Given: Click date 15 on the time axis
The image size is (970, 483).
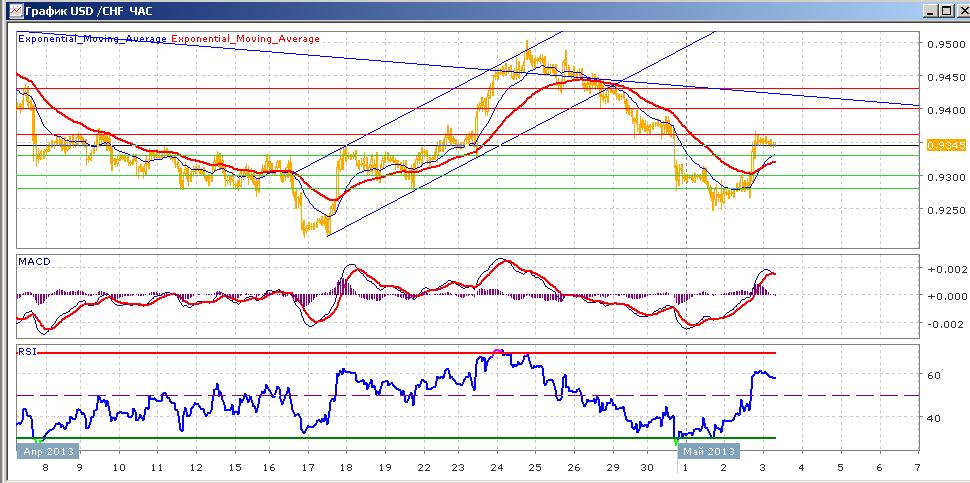Looking at the screenshot, I should click(x=235, y=468).
